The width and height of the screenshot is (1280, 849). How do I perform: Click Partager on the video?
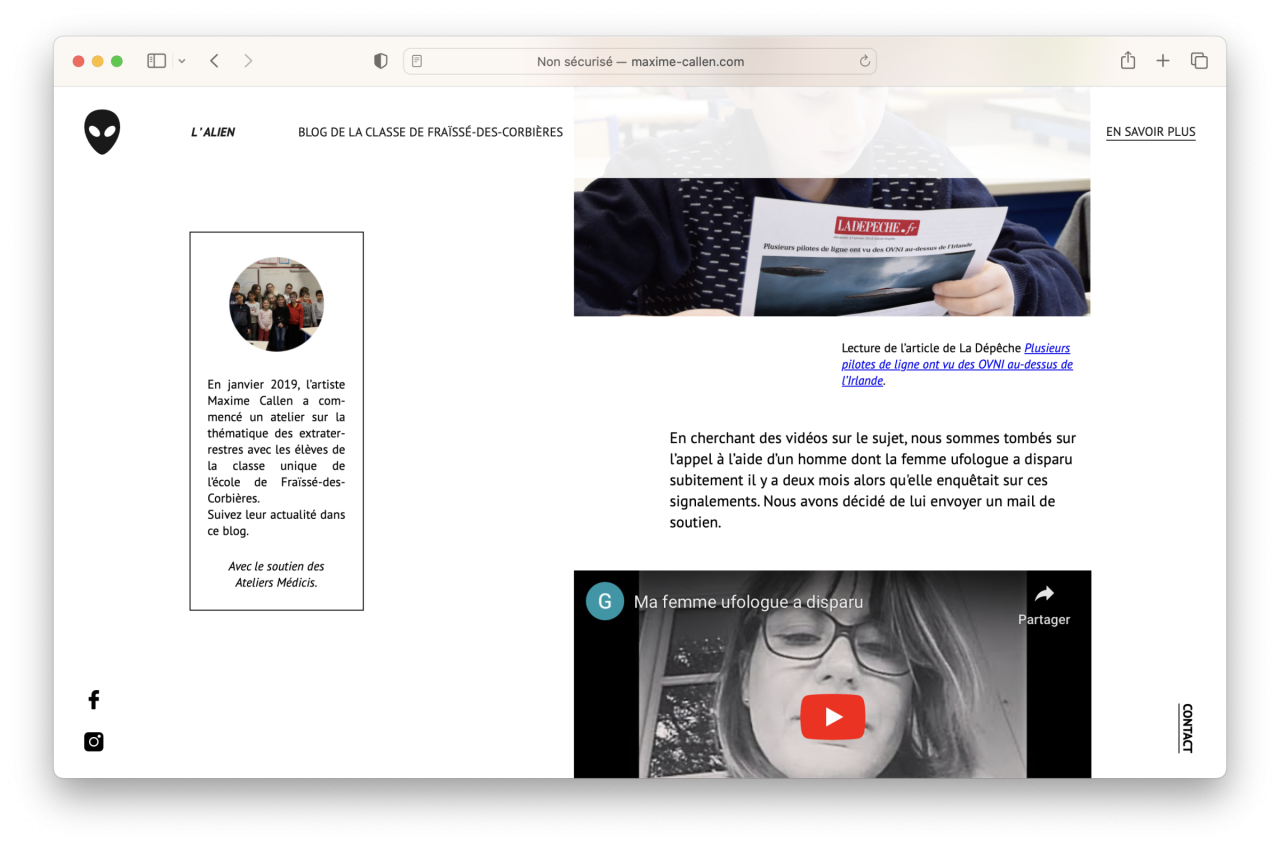(1044, 605)
